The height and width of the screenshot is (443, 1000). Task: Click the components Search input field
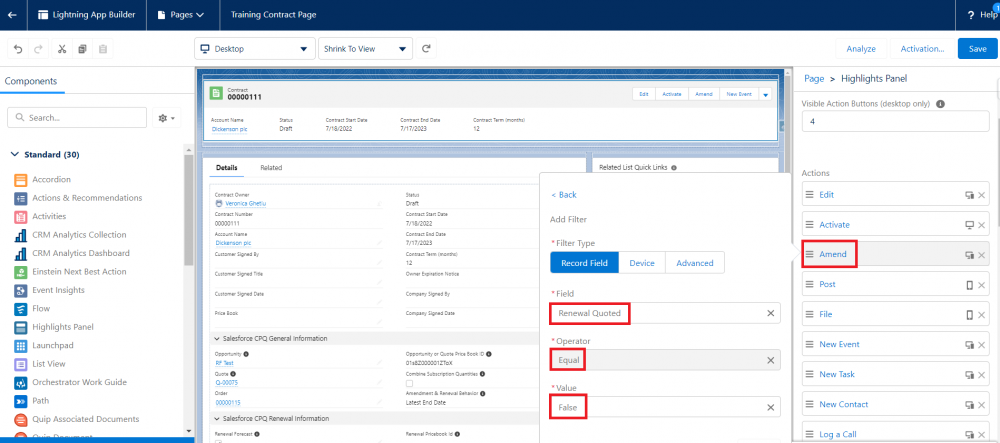click(x=77, y=118)
